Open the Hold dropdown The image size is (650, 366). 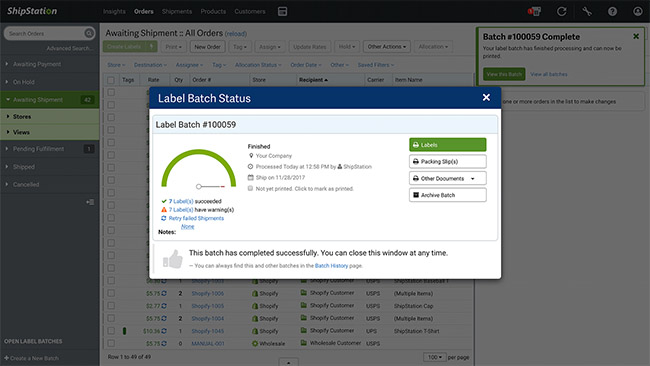(x=347, y=46)
